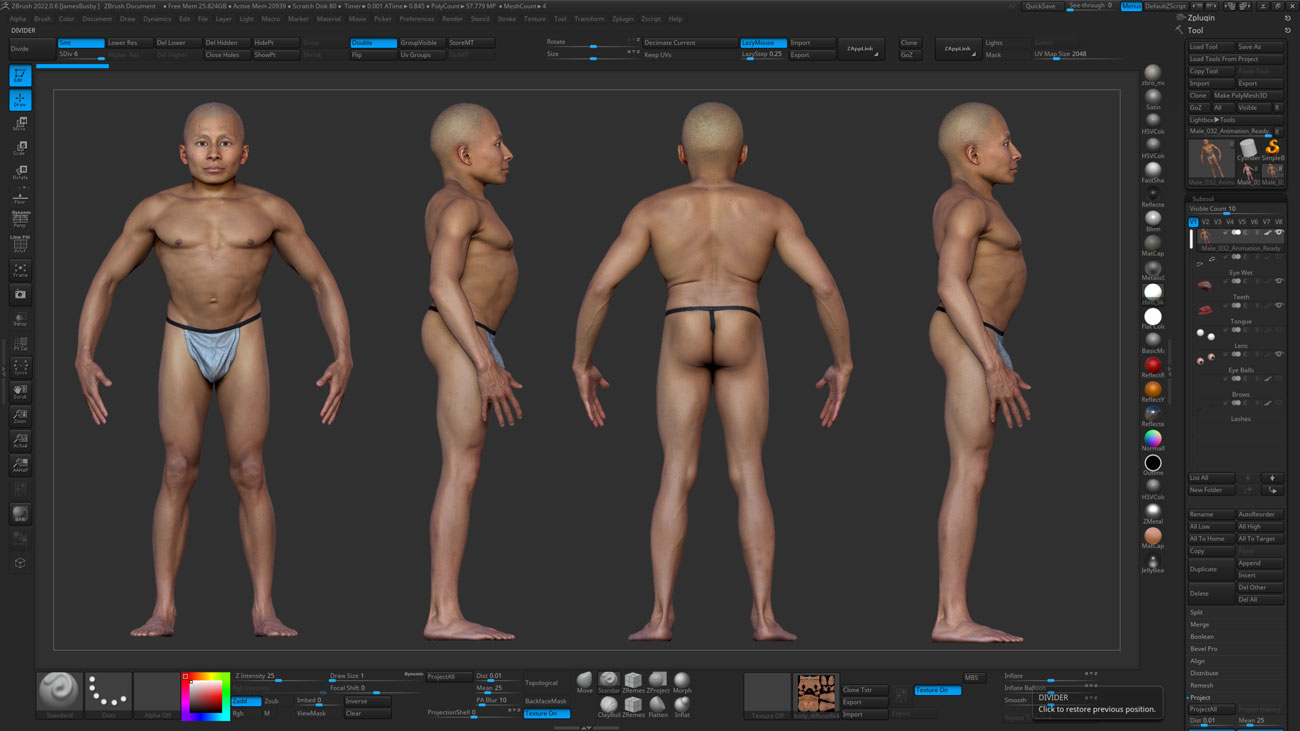1300x731 pixels.
Task: Select the ZProject brush icon
Action: tap(658, 680)
